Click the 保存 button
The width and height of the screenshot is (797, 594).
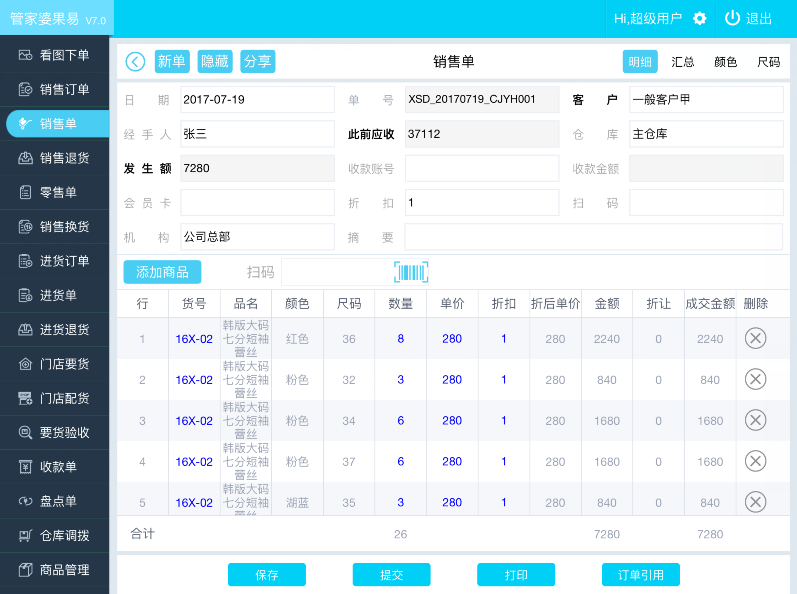[x=267, y=575]
